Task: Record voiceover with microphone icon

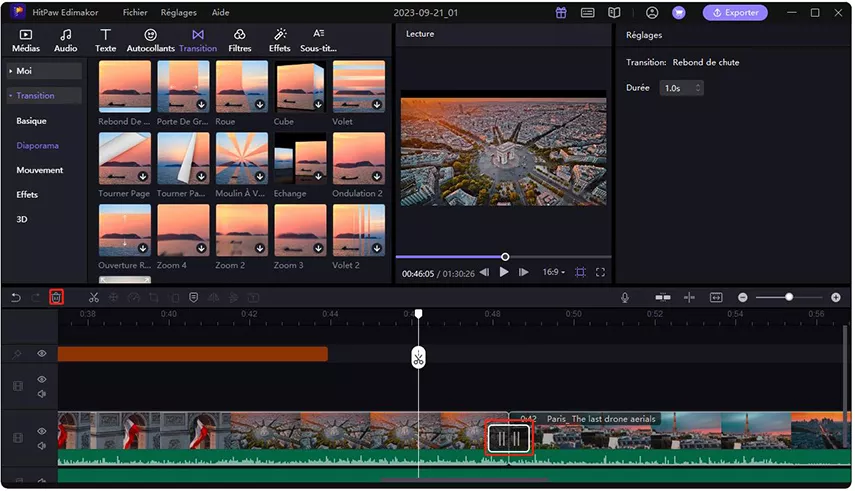Action: pos(625,297)
